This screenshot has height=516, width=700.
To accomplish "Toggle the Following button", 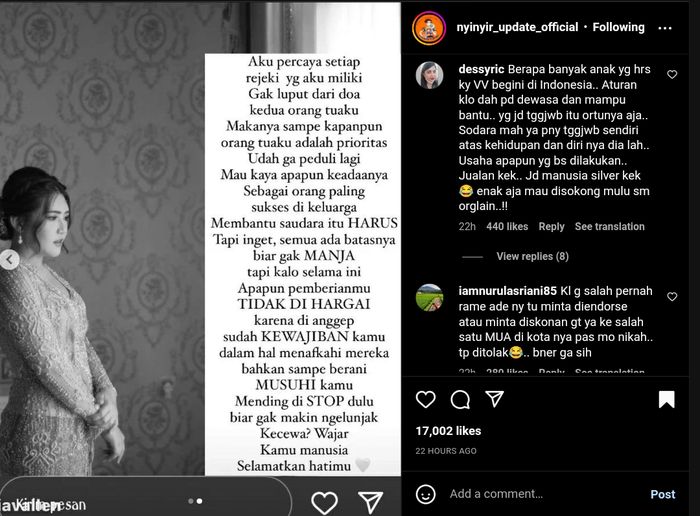I will point(618,27).
